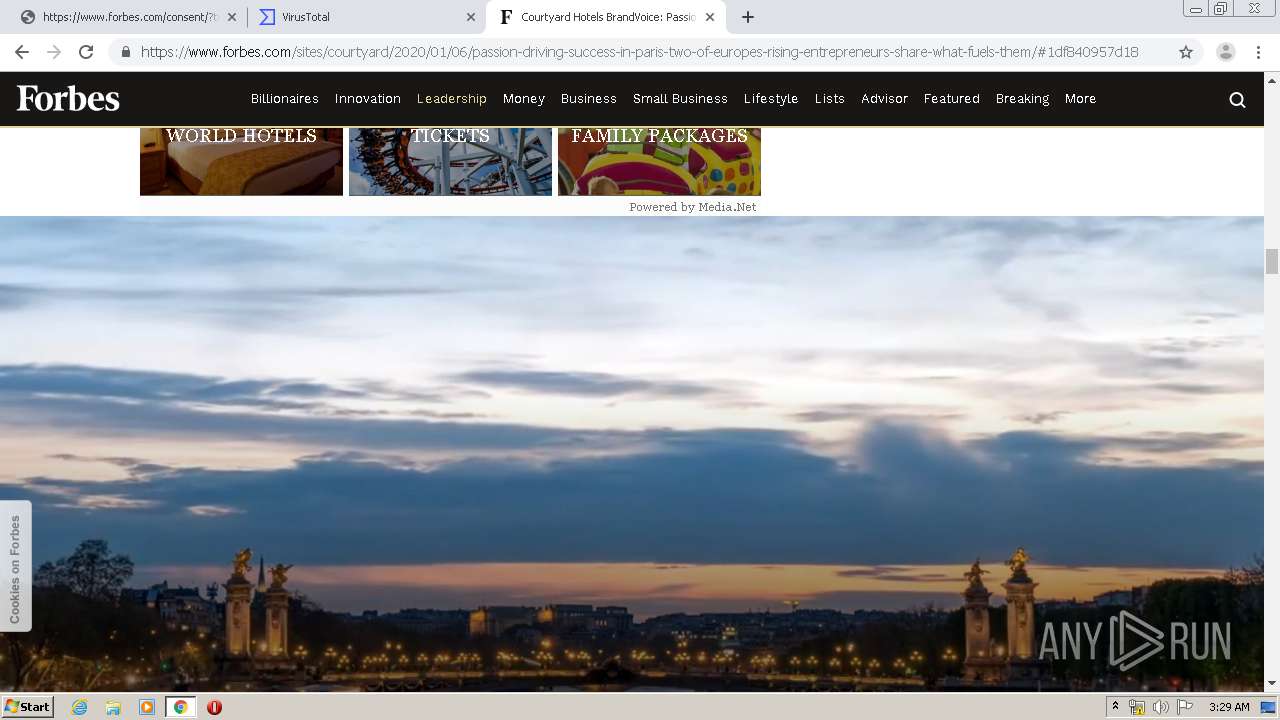This screenshot has width=1280, height=720.
Task: Open the Windows Start menu
Action: point(28,707)
